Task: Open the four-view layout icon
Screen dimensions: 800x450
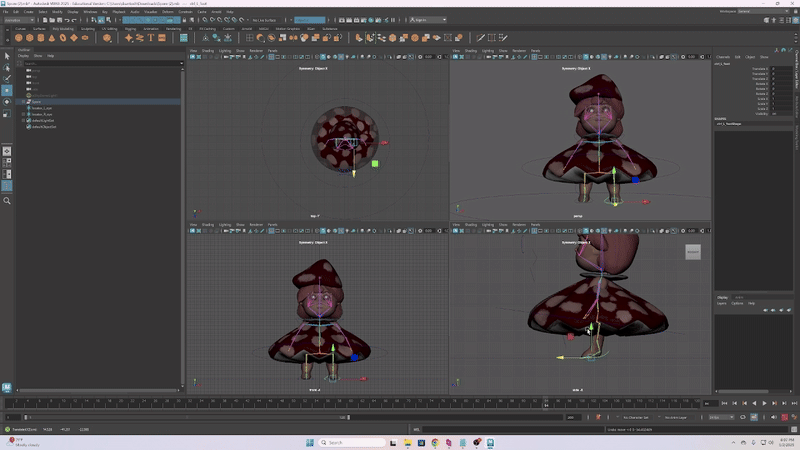Action: coord(7,162)
